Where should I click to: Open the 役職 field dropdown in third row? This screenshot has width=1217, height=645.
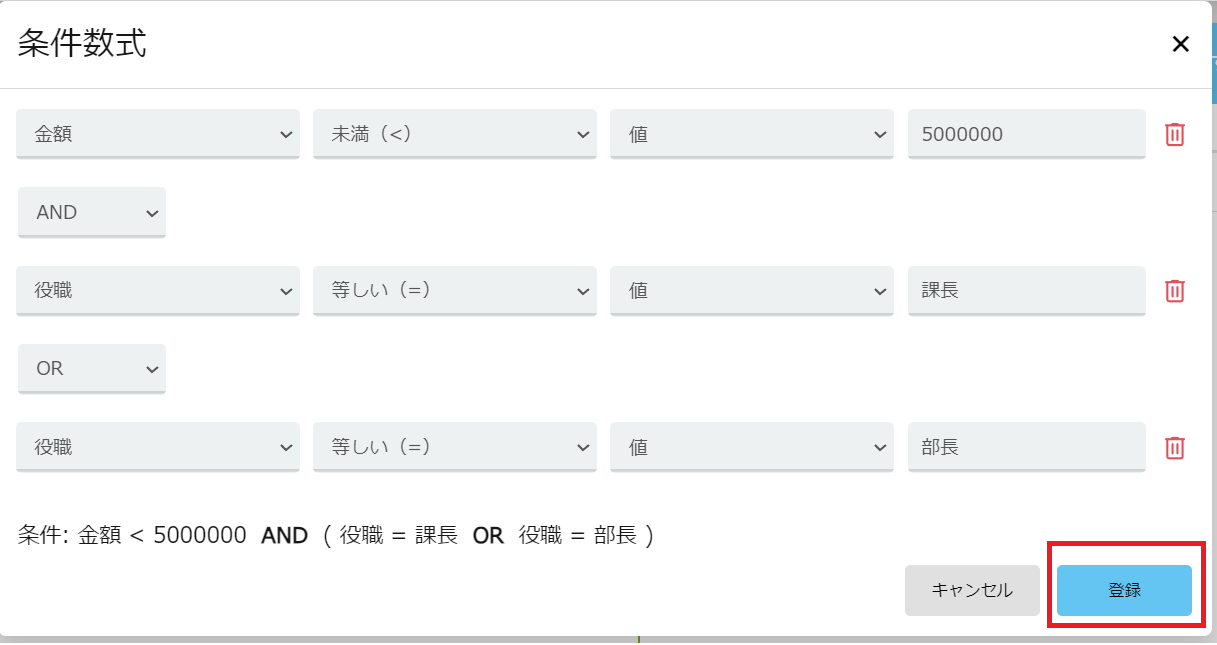[x=158, y=447]
